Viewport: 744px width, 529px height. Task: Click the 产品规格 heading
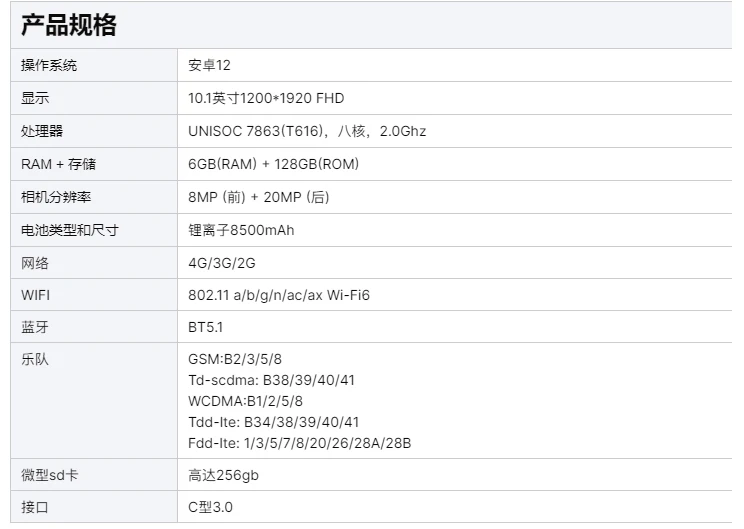pyautogui.click(x=69, y=26)
